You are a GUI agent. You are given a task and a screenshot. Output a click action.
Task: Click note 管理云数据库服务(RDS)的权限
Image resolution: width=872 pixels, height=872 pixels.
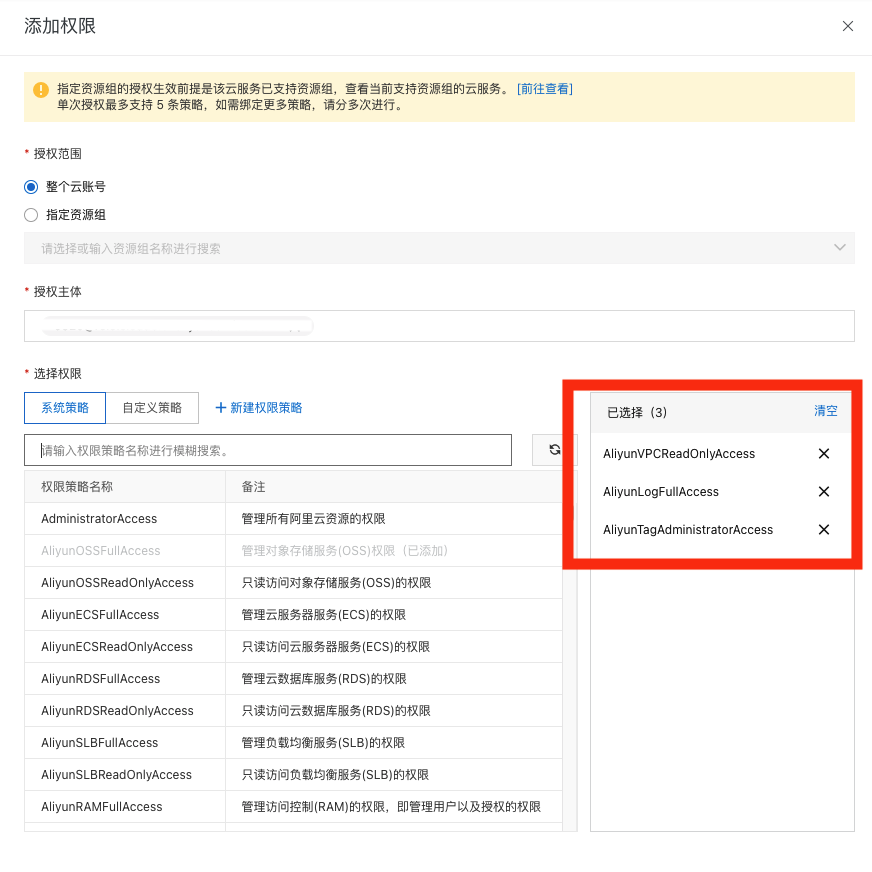click(x=324, y=678)
